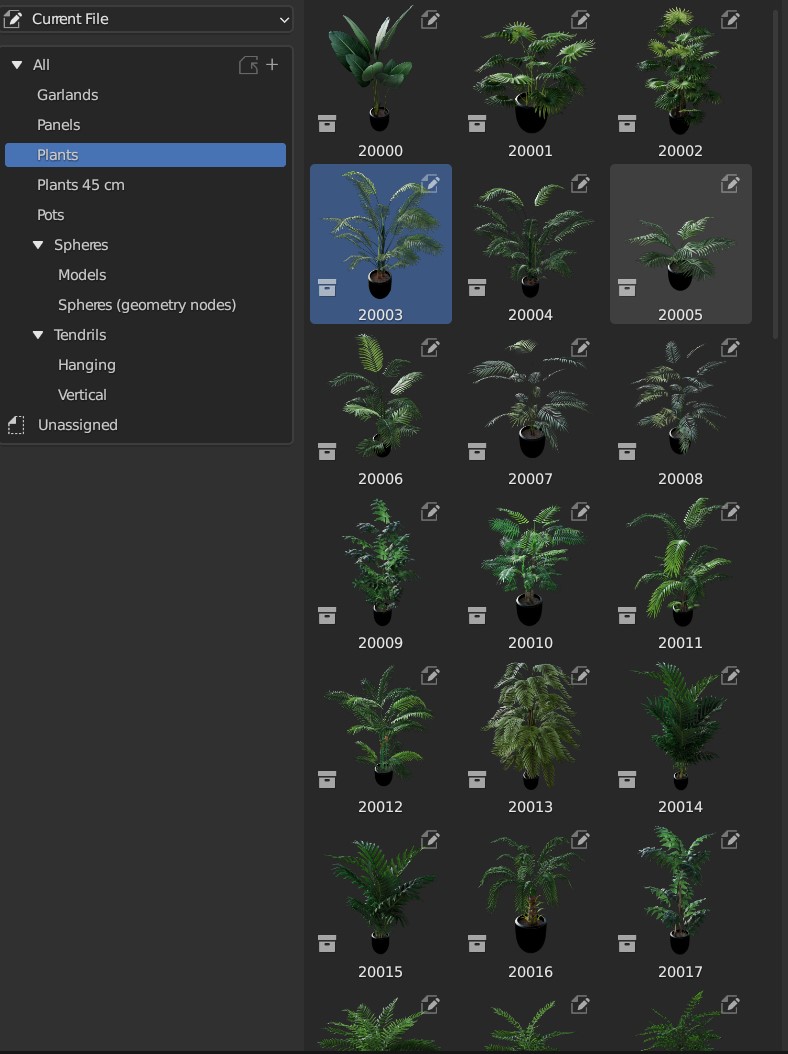Click the edit pencil icon on asset 20016

point(580,840)
